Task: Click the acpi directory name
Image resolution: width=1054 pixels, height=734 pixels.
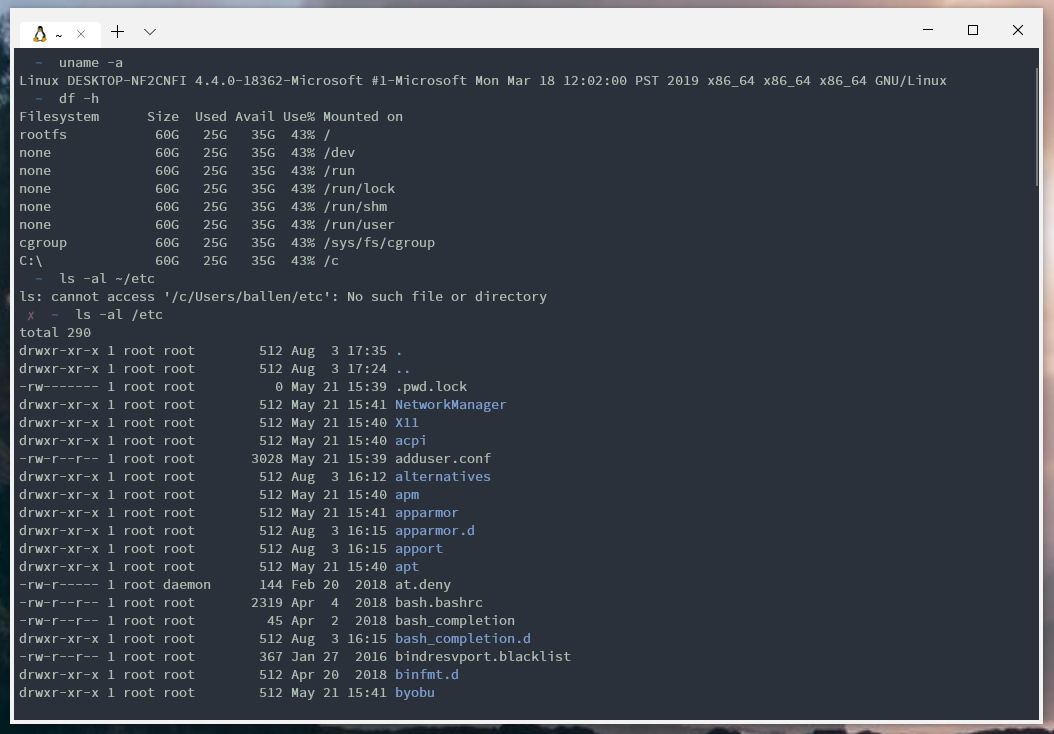Action: click(x=410, y=440)
